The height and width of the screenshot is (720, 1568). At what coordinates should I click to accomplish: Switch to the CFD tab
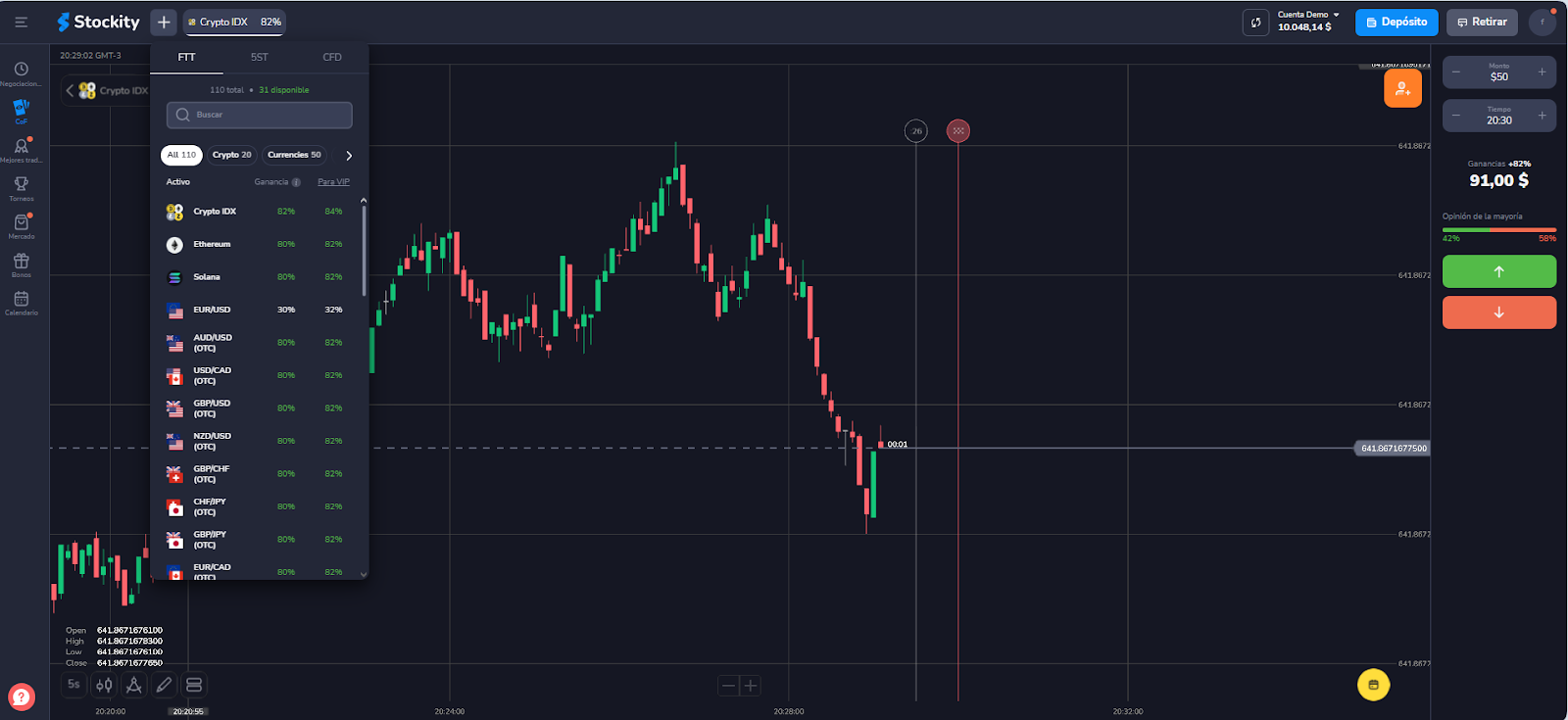(332, 58)
